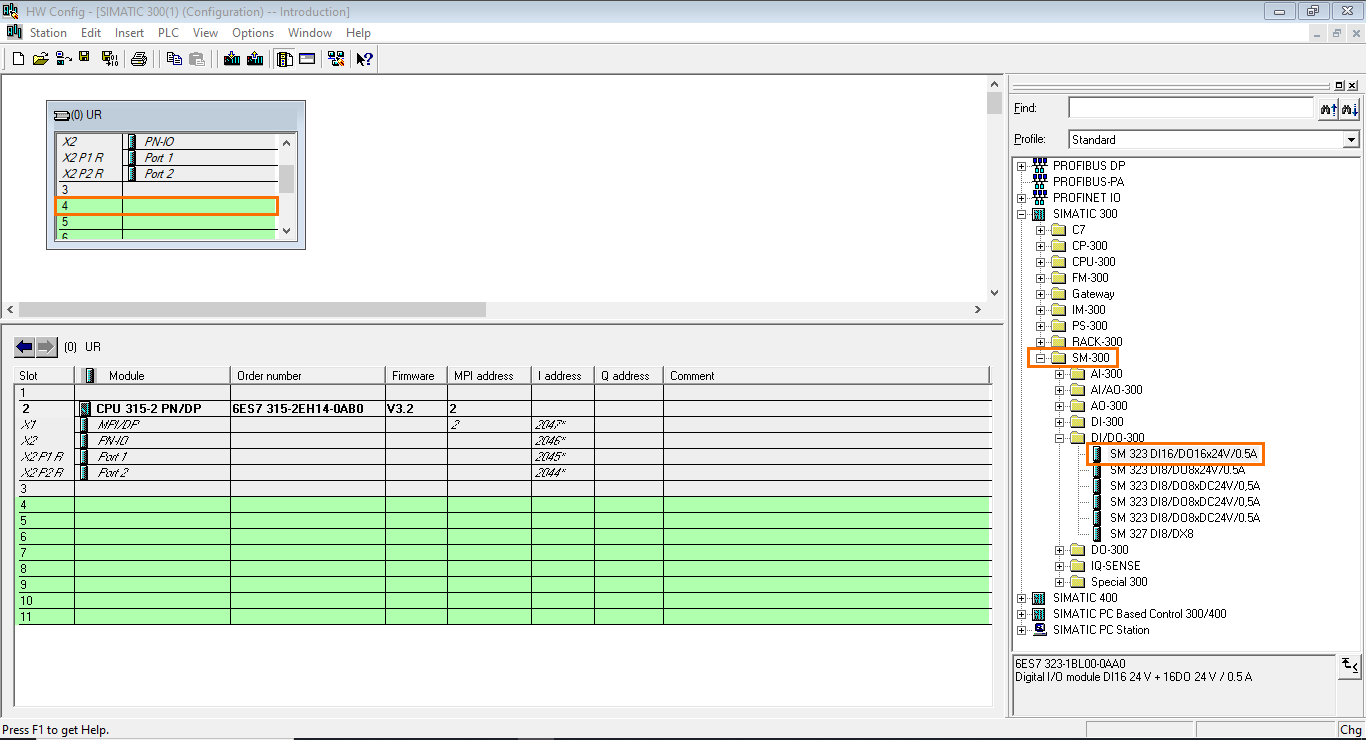Click the Find input field

1190,108
